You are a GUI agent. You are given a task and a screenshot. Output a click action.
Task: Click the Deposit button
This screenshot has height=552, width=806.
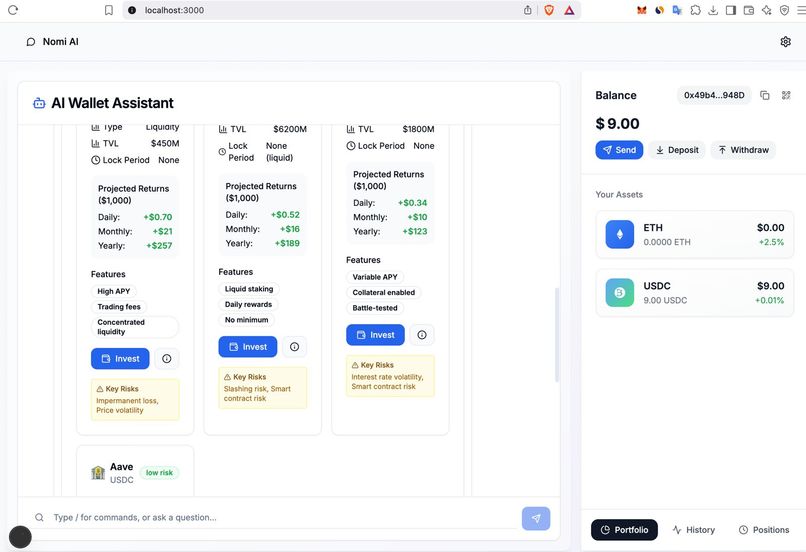tap(677, 150)
